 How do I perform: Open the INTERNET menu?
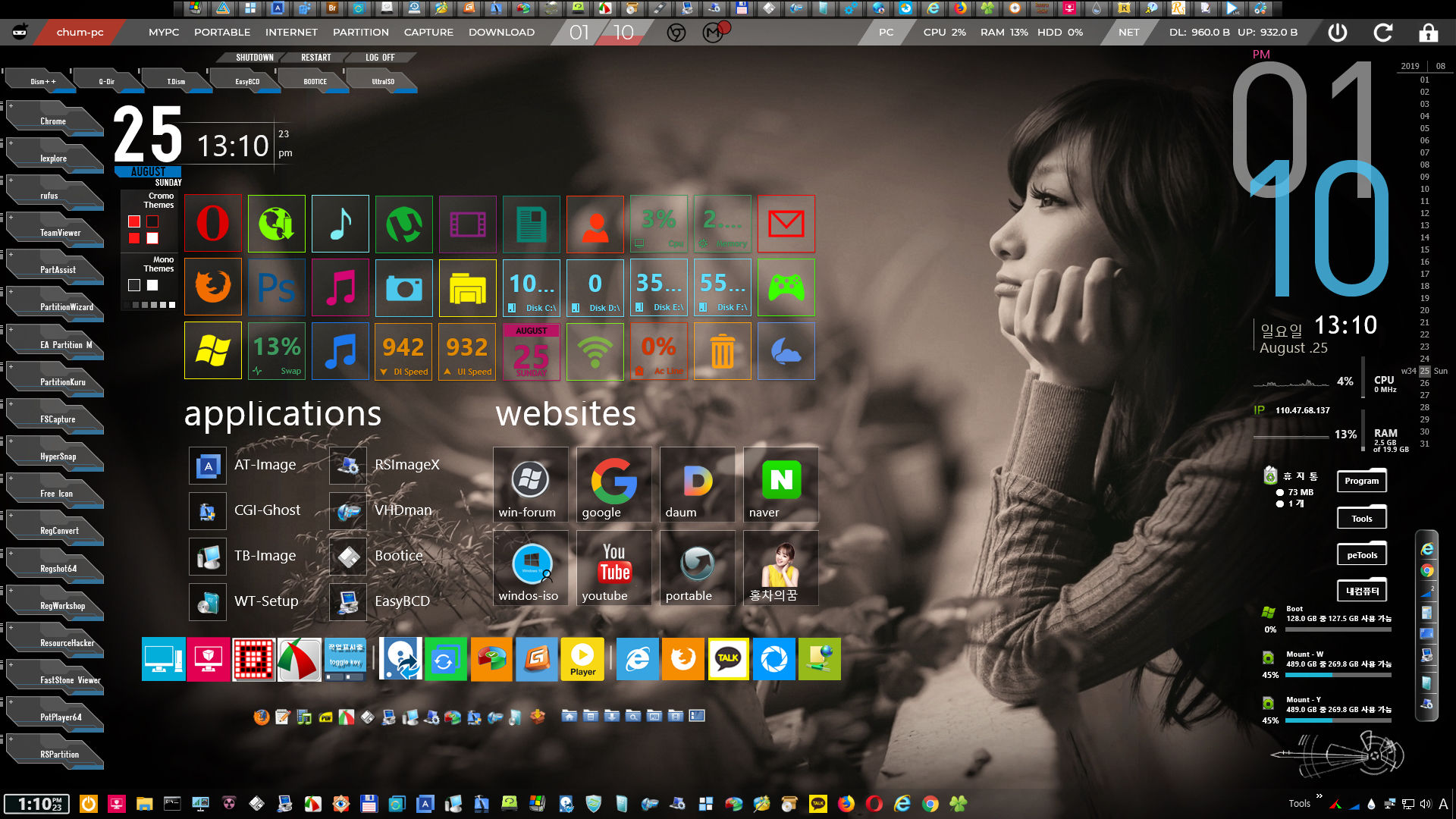291,33
